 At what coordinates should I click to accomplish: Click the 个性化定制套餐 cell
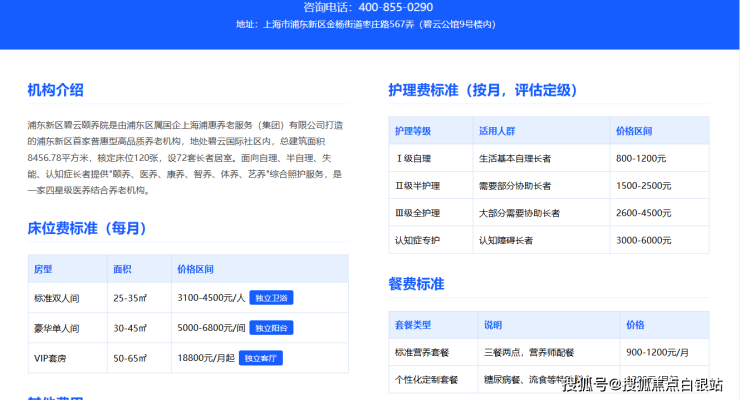point(426,380)
